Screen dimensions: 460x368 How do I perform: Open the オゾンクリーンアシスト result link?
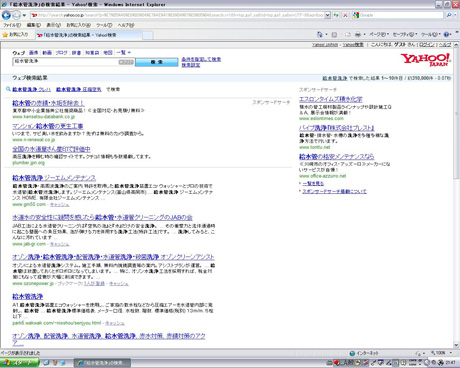113,257
